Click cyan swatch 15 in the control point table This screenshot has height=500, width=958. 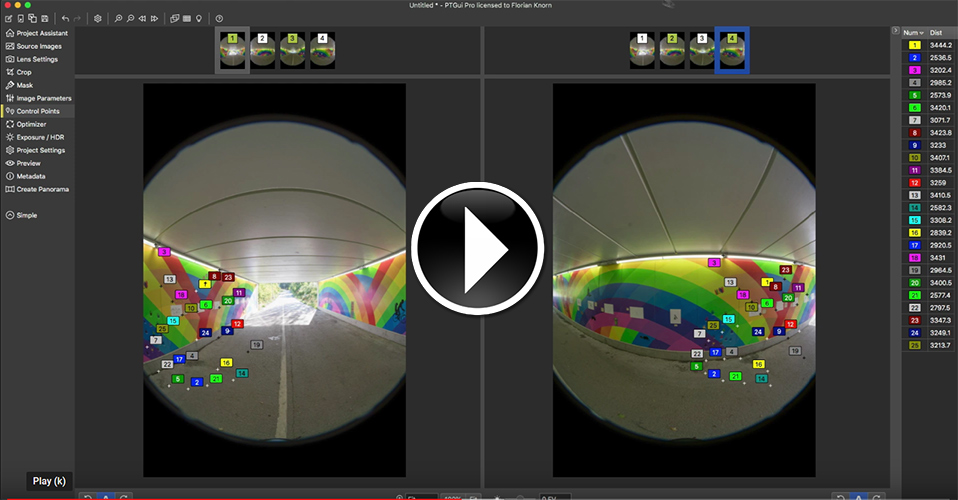click(915, 220)
